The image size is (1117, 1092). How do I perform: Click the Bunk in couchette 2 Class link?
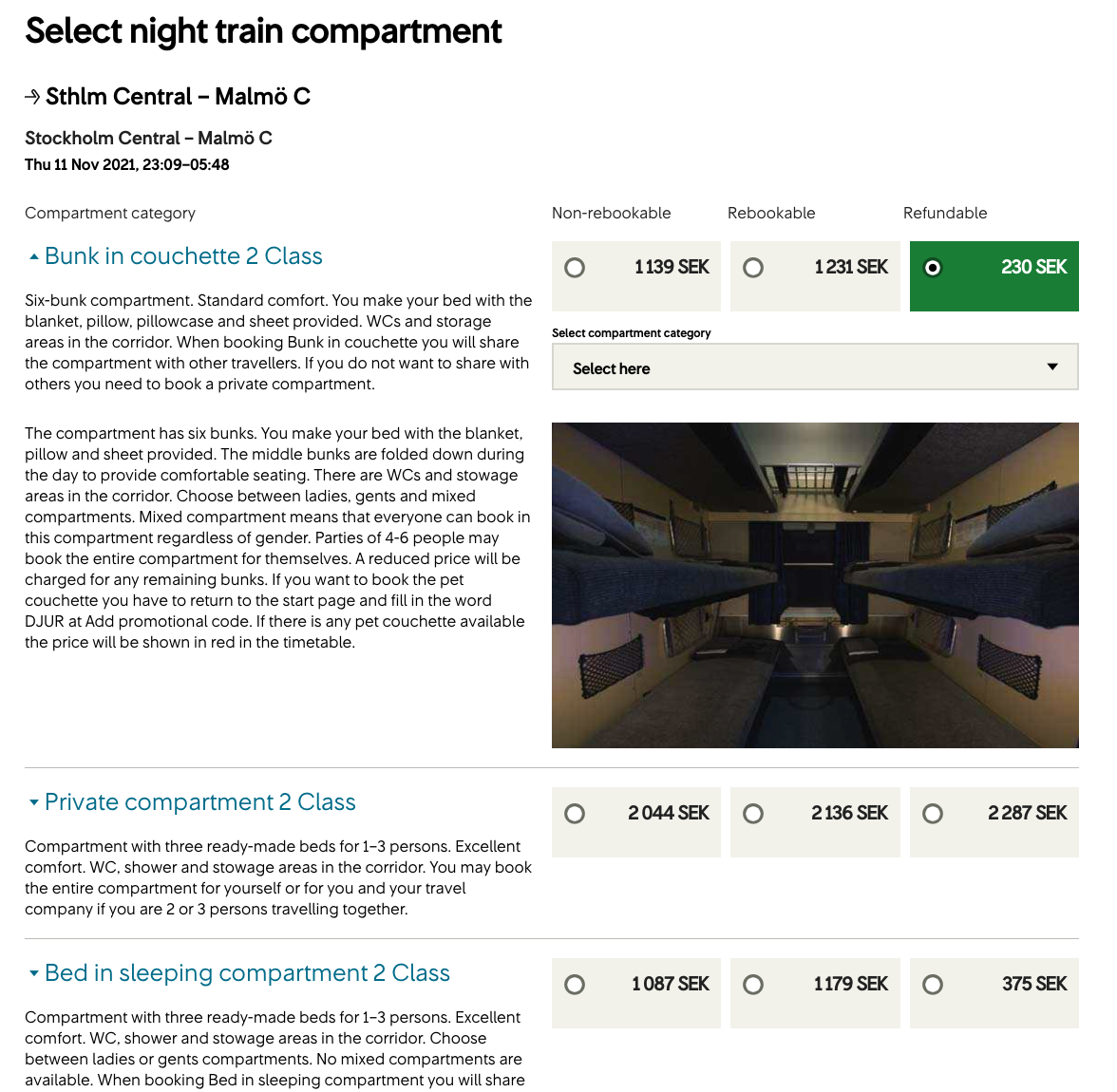[x=183, y=256]
